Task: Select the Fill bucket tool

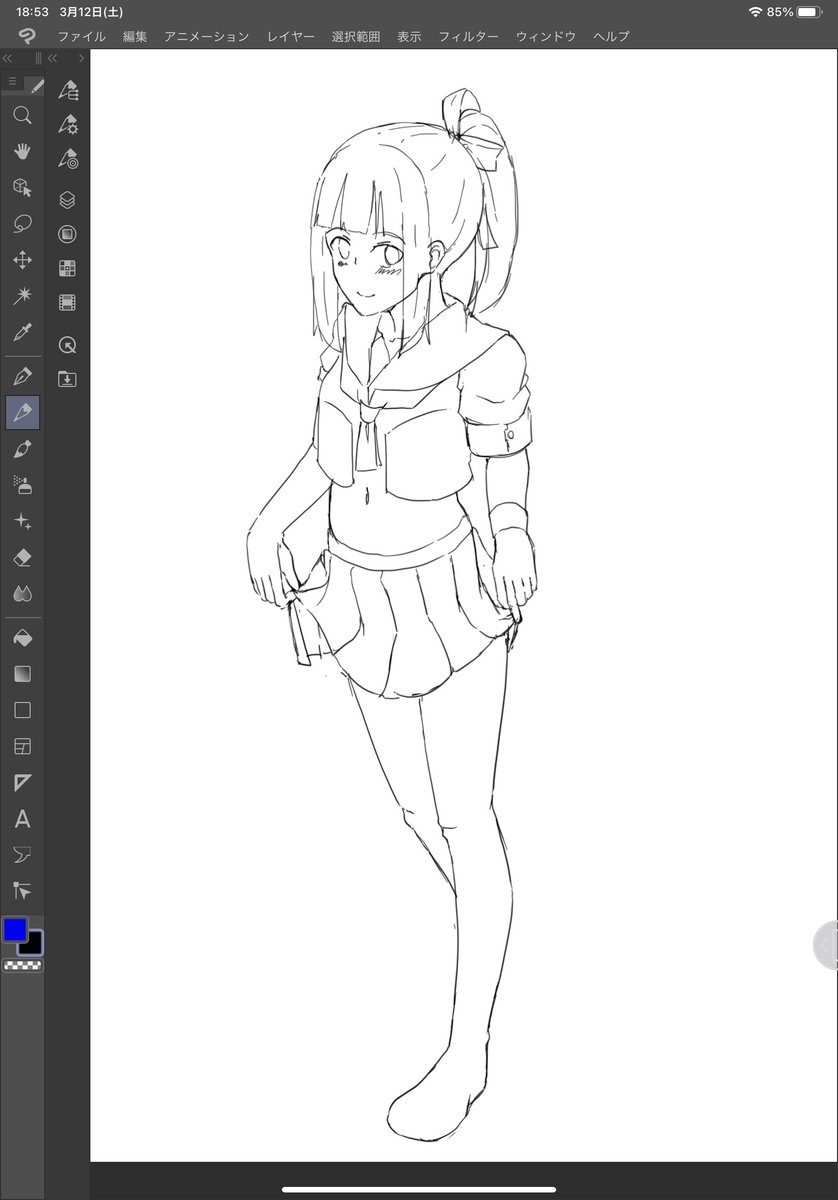Action: pyautogui.click(x=22, y=638)
